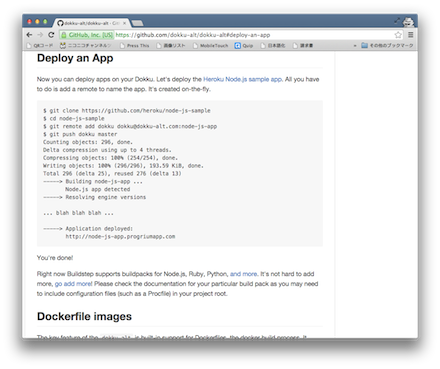The image size is (440, 369).
Task: Click the 'go add more!' link
Action: pyautogui.click(x=74, y=284)
